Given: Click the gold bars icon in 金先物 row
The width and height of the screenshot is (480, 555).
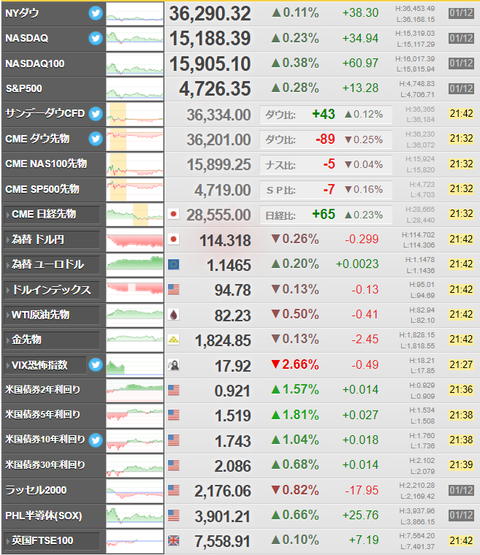Looking at the screenshot, I should click(173, 340).
